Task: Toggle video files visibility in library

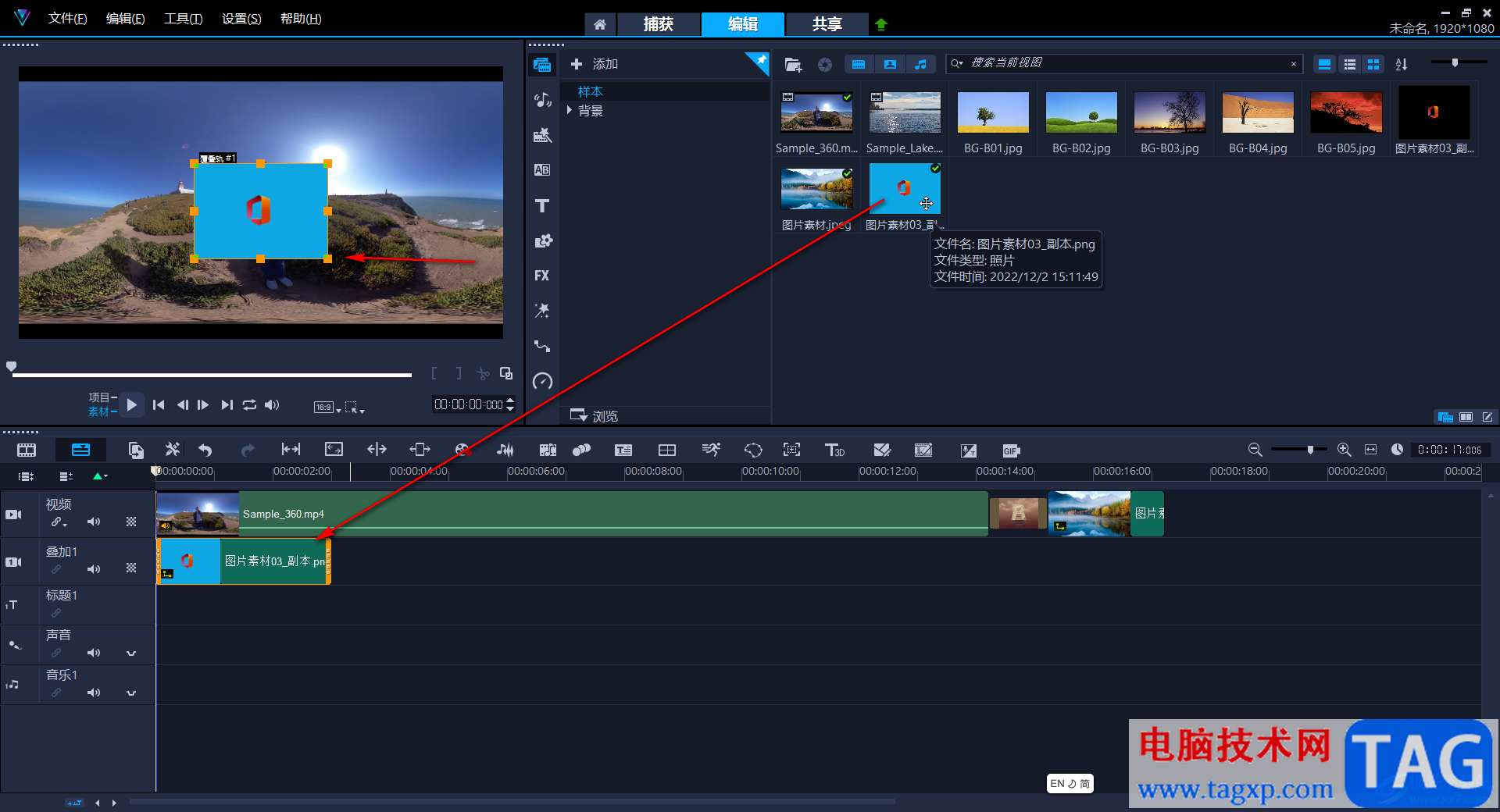Action: [x=859, y=65]
